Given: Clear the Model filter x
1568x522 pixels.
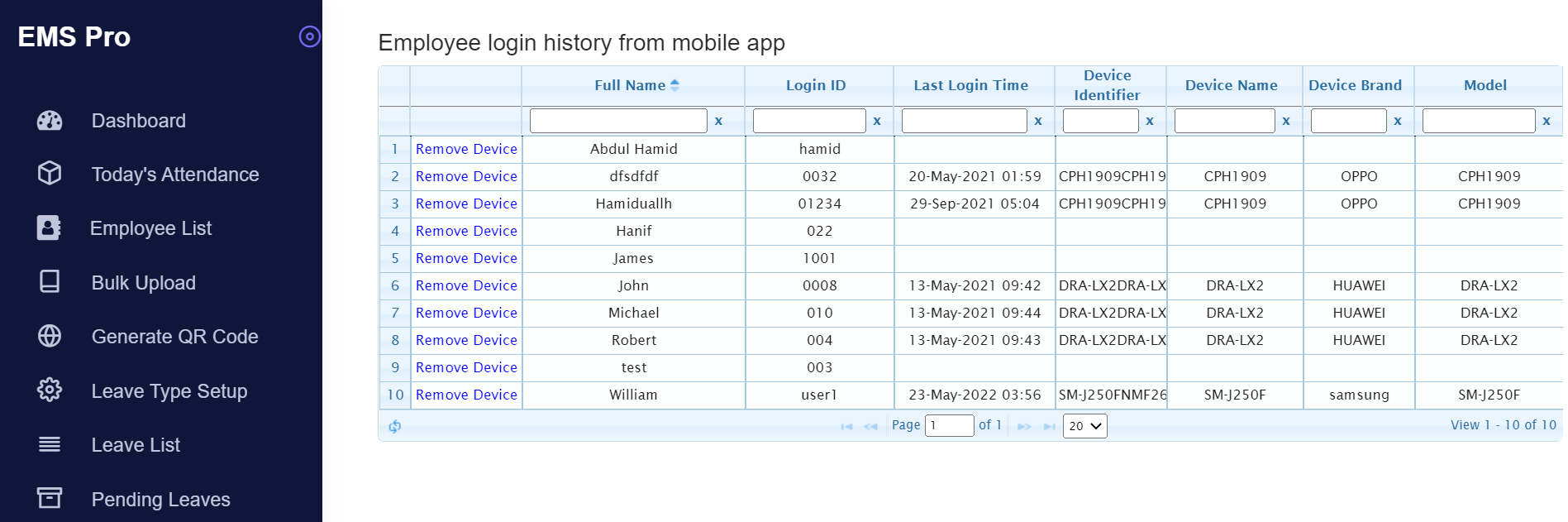Looking at the screenshot, I should (x=1547, y=121).
